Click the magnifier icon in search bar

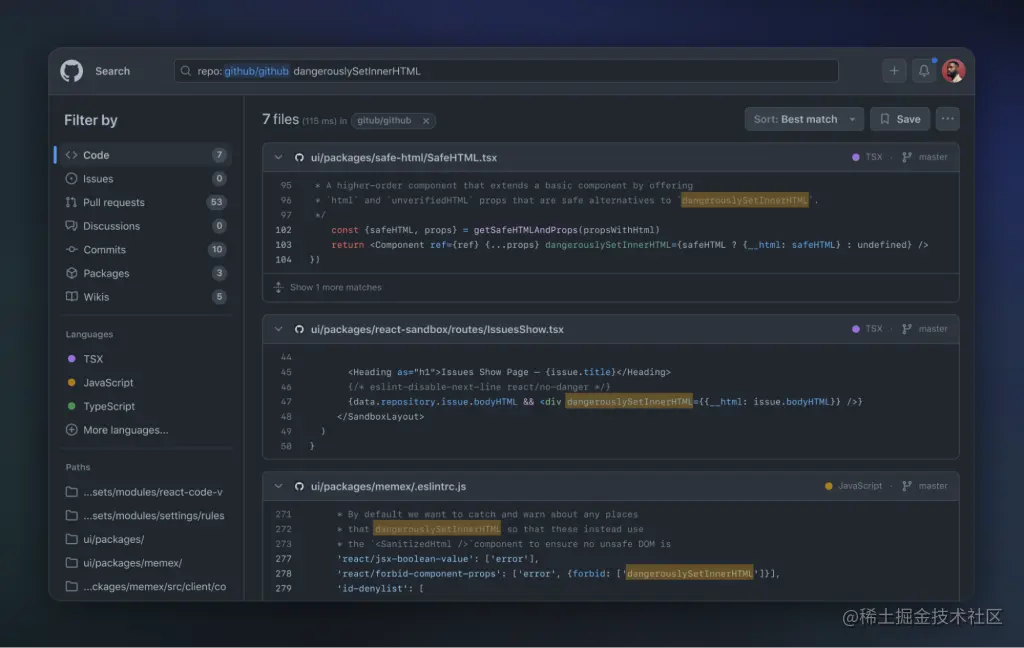pos(186,71)
